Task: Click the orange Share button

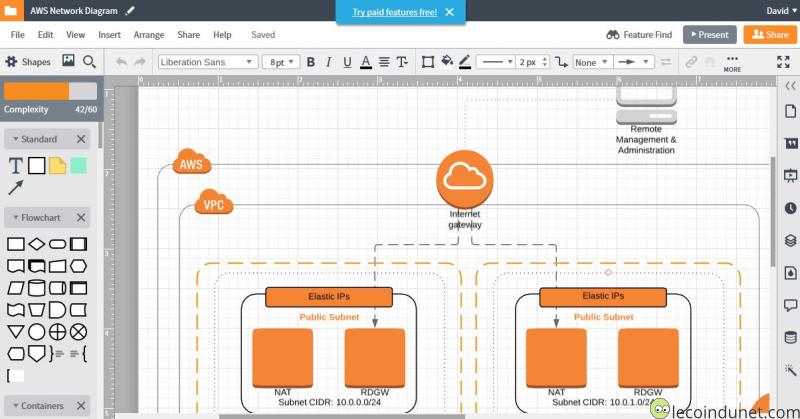Action: click(770, 35)
